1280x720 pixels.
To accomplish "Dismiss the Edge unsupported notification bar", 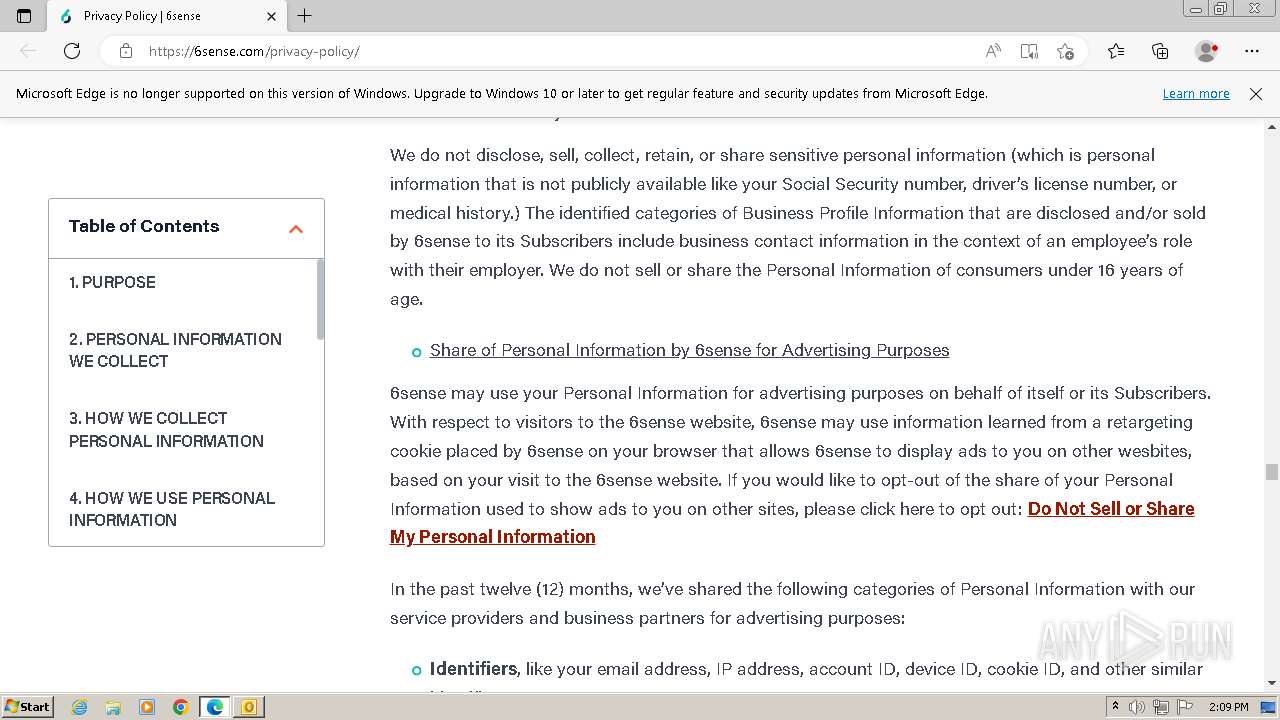I will (x=1256, y=93).
